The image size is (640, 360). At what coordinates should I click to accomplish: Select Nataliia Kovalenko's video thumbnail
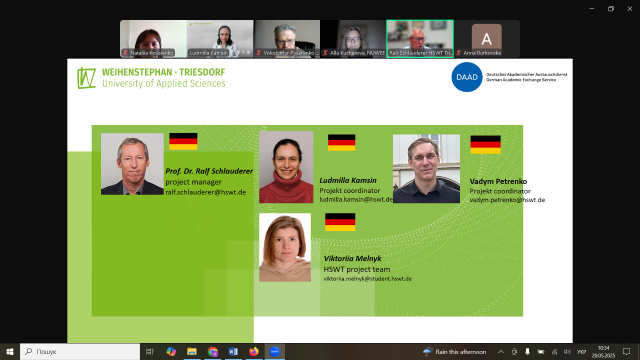pos(153,39)
